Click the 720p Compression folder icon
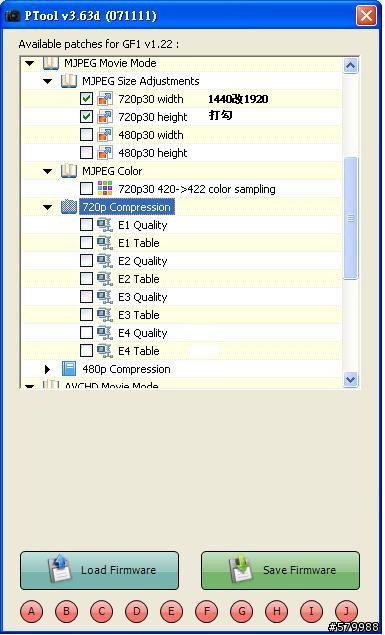385x635 pixels. point(69,207)
